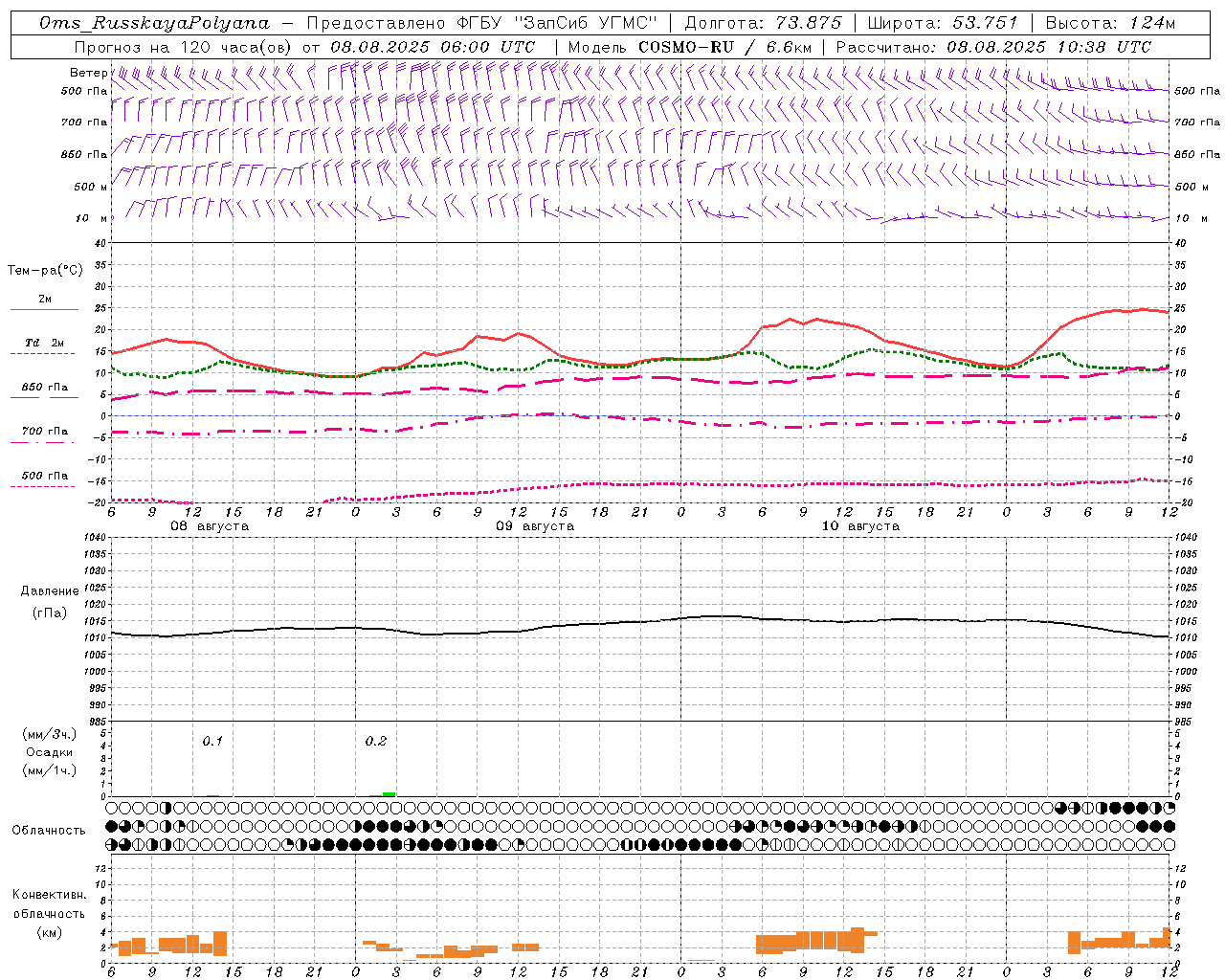Click the (гПа) pressure unit label
Screen dimensions: 1225x980
click(50, 612)
